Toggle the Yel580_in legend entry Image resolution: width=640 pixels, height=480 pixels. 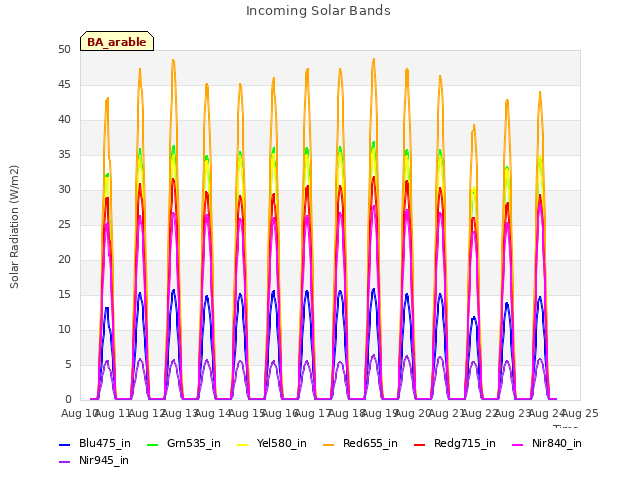tap(272, 444)
